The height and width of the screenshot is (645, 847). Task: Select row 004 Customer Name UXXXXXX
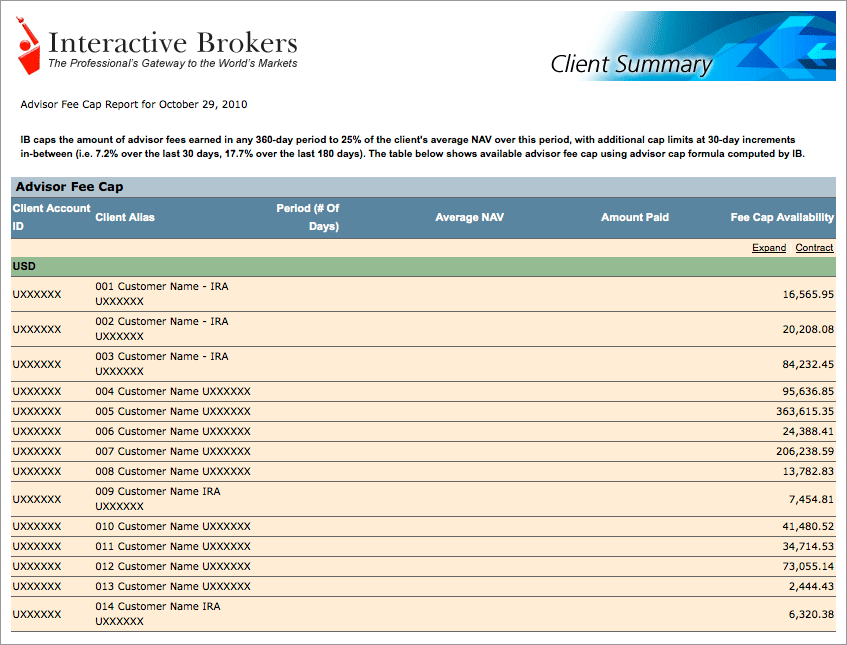[x=423, y=391]
